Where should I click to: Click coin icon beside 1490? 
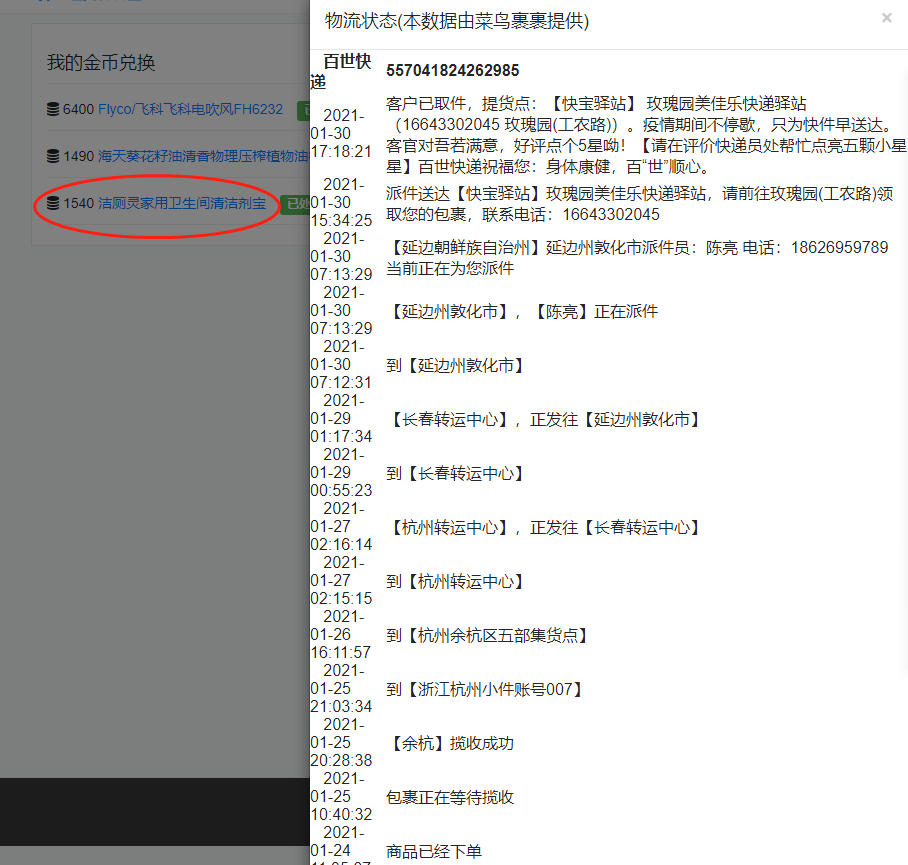pos(53,156)
